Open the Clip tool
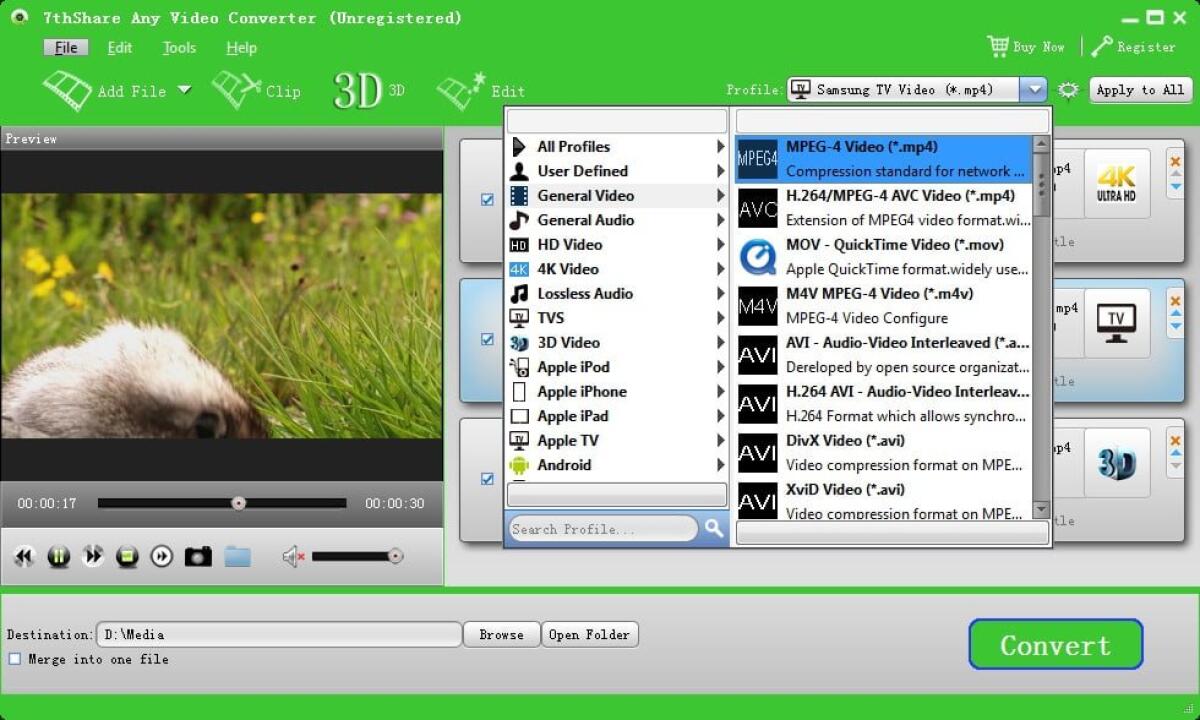1200x720 pixels. [x=258, y=91]
